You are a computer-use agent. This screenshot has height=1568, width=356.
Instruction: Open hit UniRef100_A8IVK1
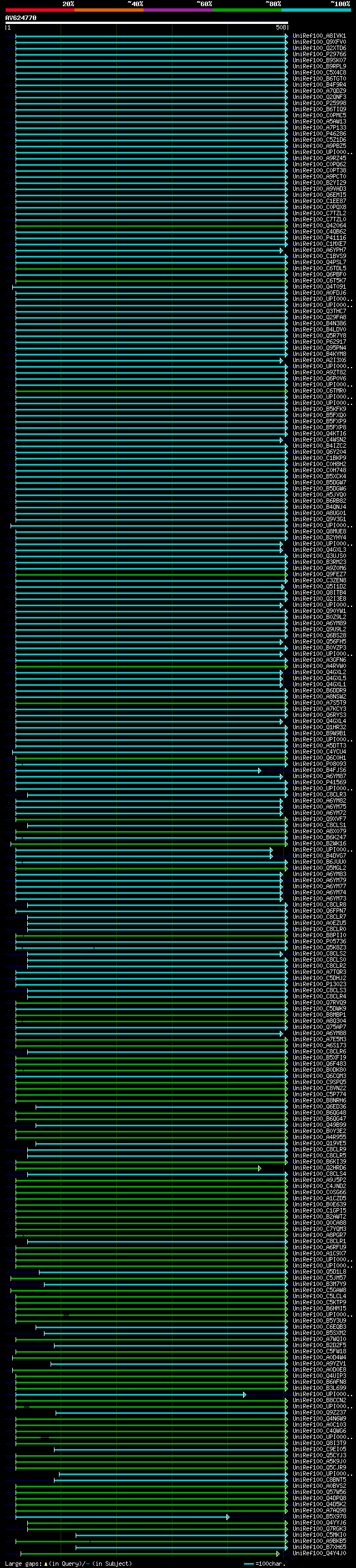319,36
